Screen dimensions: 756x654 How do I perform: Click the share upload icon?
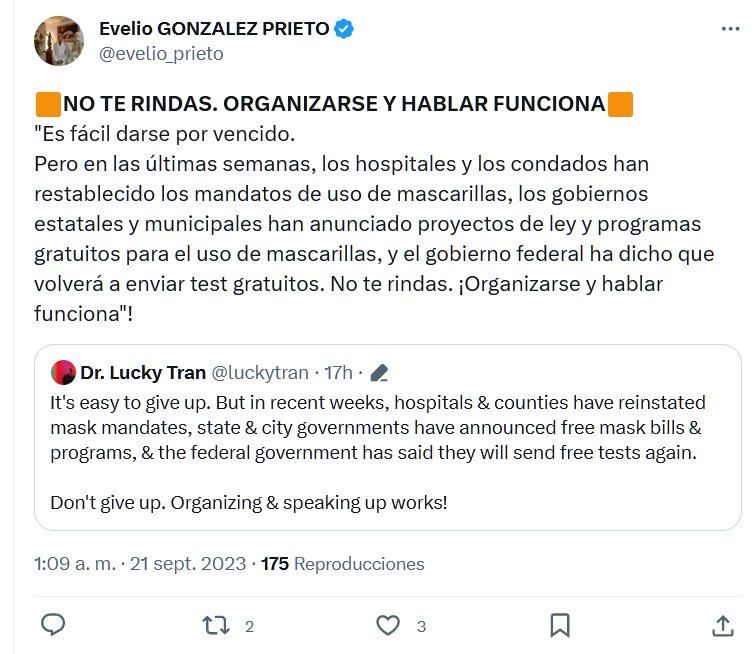(x=723, y=626)
